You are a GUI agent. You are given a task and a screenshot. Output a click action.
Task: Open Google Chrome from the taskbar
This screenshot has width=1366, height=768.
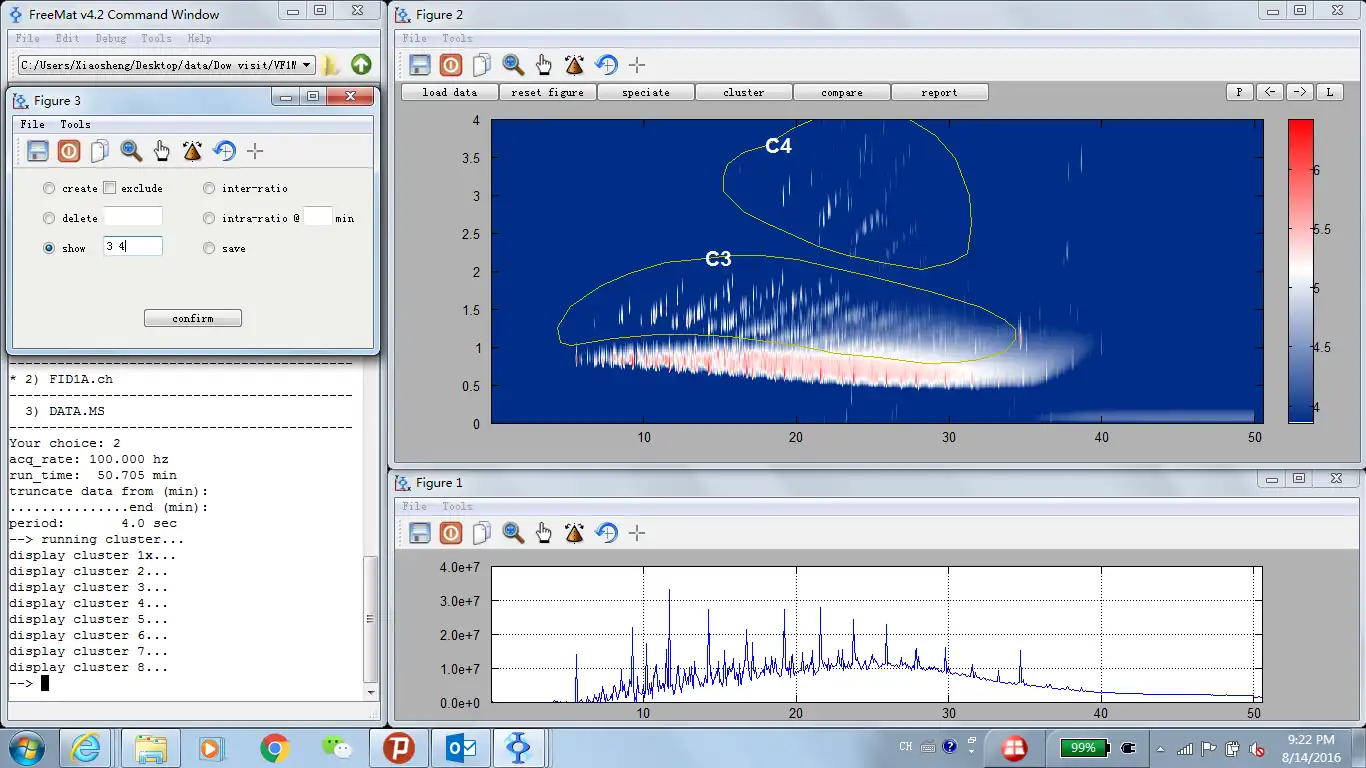point(275,747)
